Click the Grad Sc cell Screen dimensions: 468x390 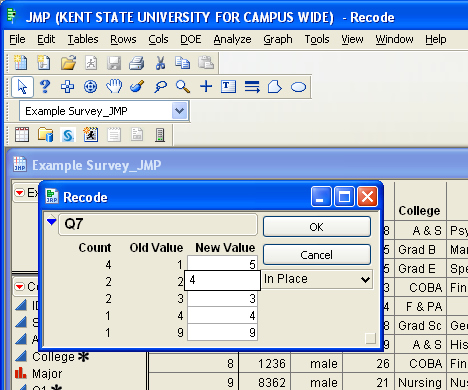(x=420, y=325)
